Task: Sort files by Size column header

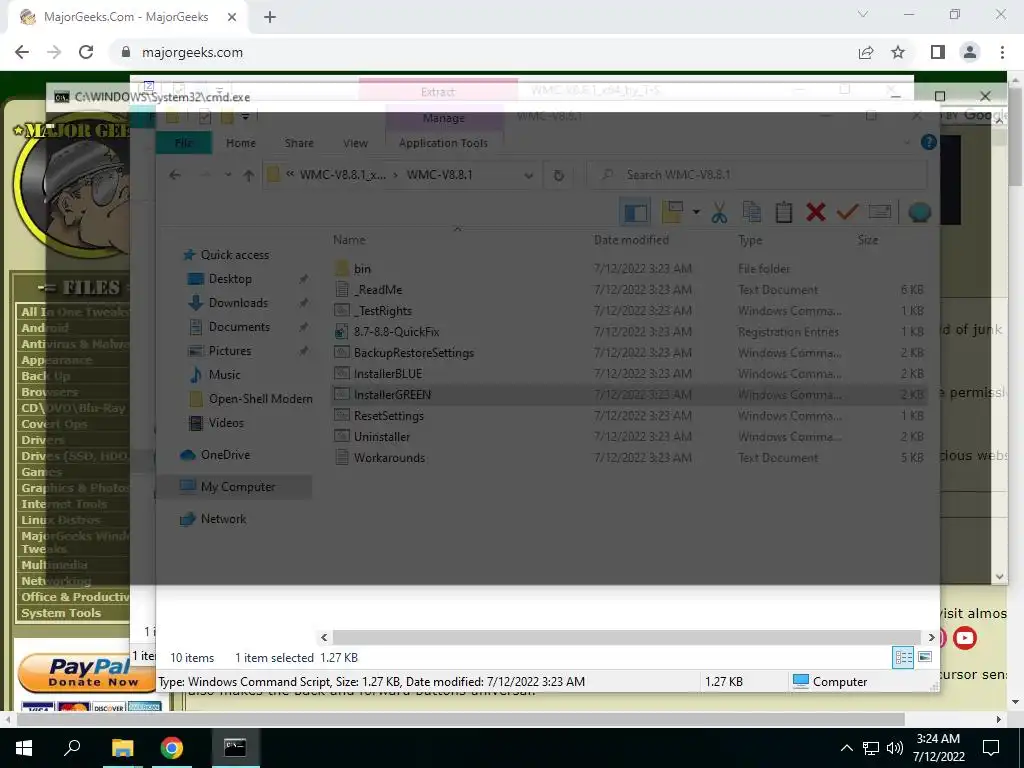Action: click(867, 240)
